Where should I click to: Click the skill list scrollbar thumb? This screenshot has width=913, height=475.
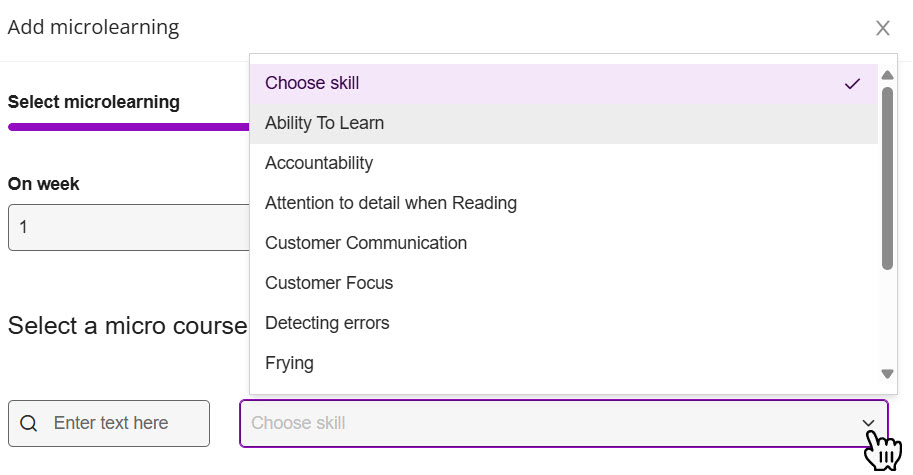pos(887,178)
